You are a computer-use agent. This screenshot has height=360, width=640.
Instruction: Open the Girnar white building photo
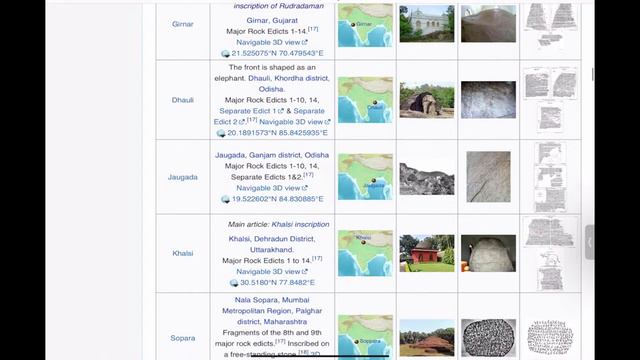click(427, 24)
